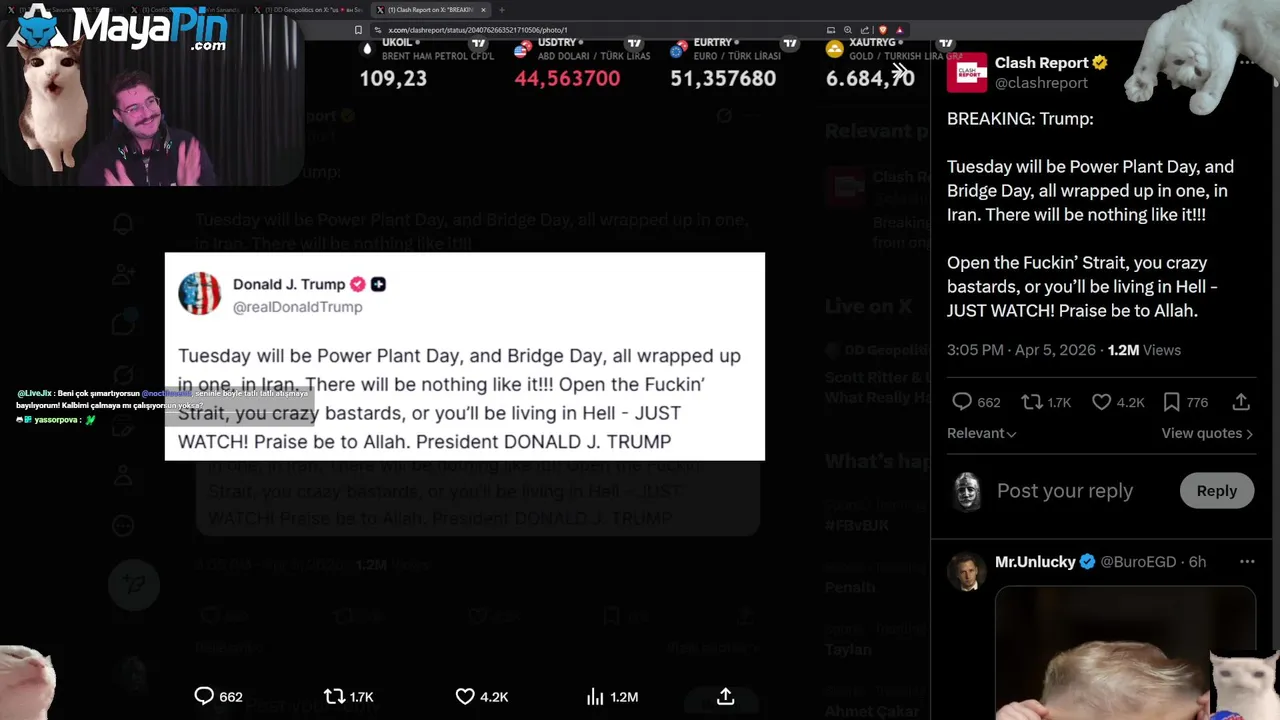The height and width of the screenshot is (720, 1280).
Task: Click the reply icon in the photo viewer bar
Action: click(204, 696)
